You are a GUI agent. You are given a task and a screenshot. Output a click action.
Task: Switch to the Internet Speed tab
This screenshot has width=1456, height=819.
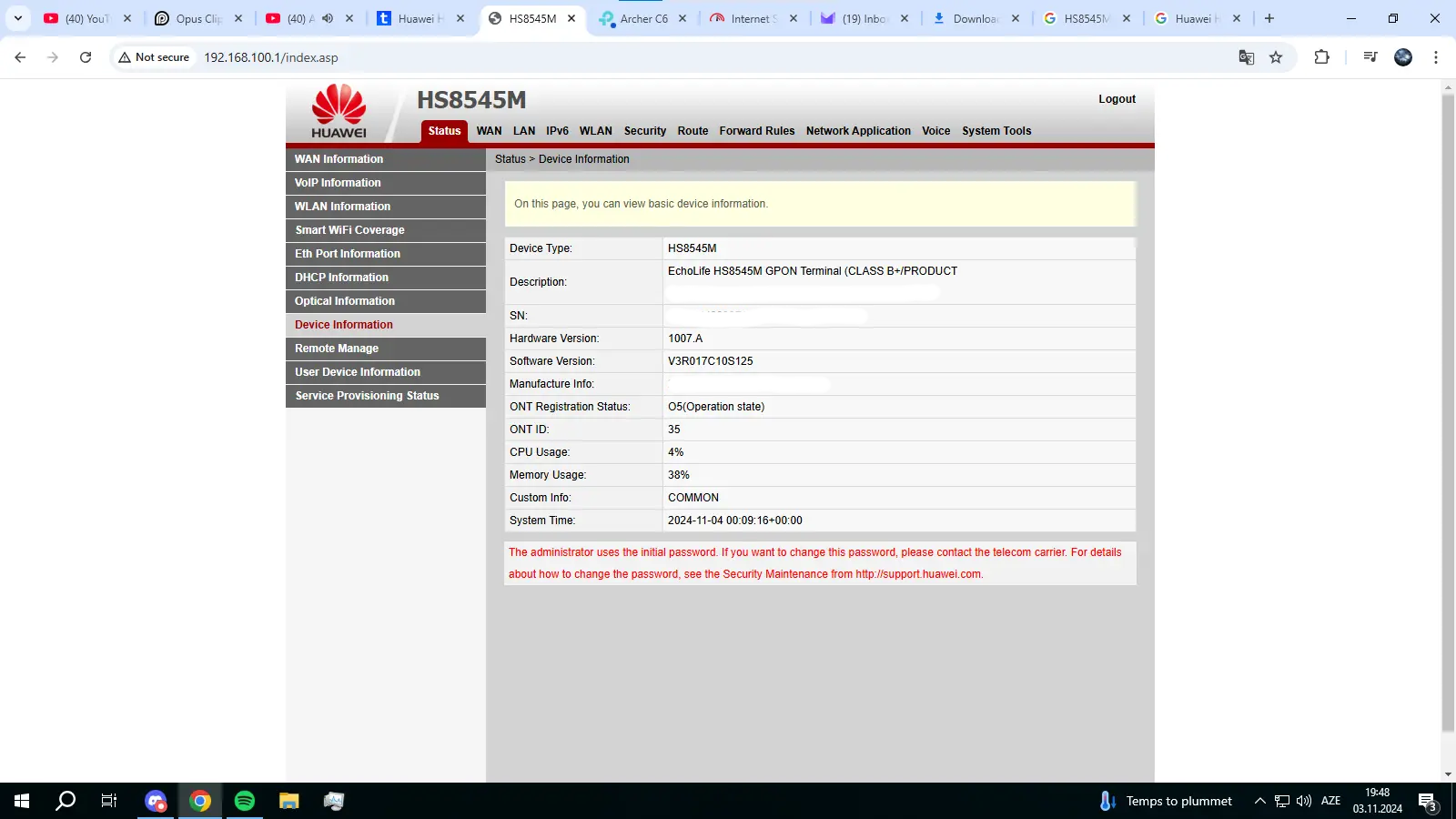pos(754,18)
